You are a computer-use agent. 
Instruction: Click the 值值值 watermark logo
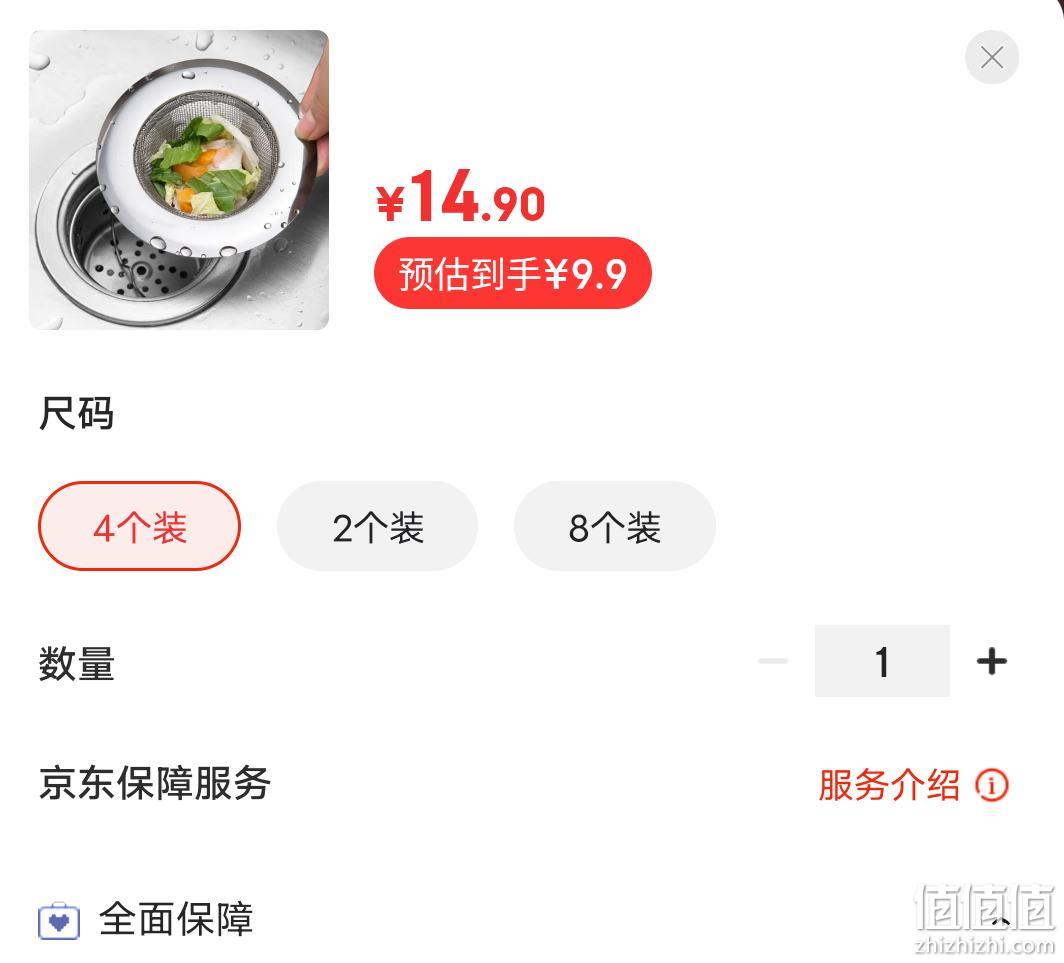pos(984,907)
